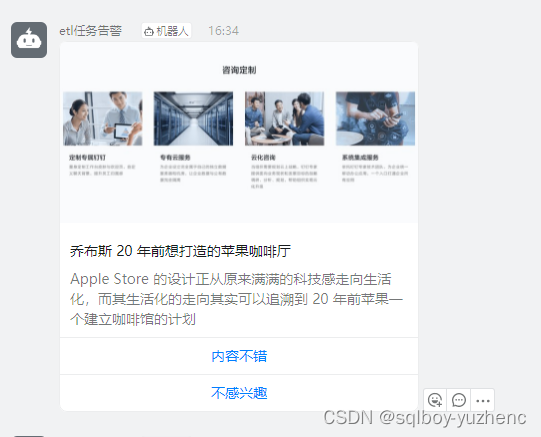Open card title 乔布斯 20 年前想打造的苹果咖啡厅
This screenshot has height=437, width=541.
click(x=180, y=251)
